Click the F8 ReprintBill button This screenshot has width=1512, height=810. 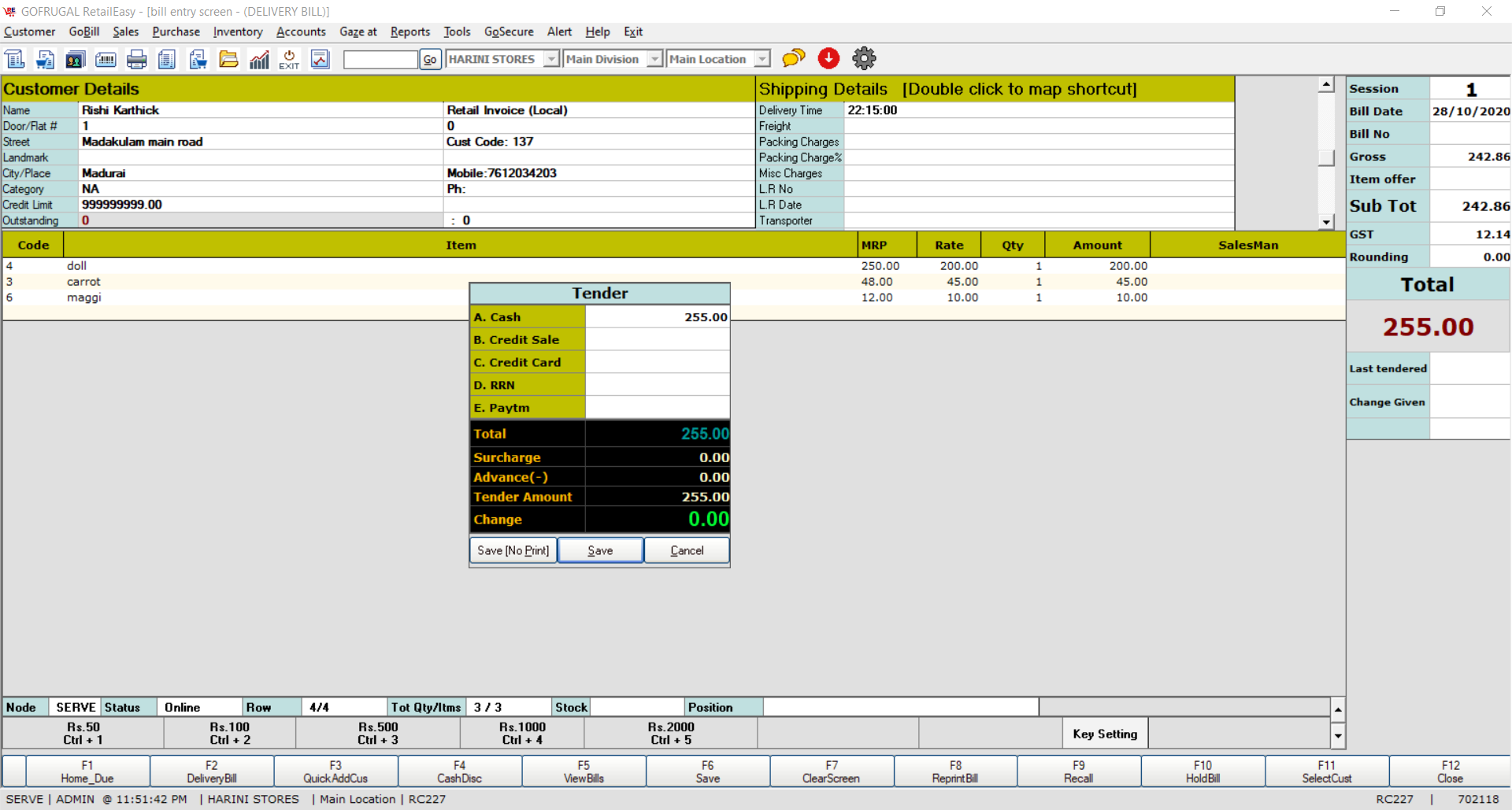[x=955, y=771]
